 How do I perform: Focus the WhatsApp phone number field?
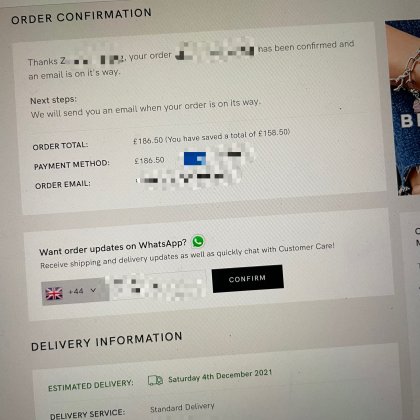tap(157, 285)
